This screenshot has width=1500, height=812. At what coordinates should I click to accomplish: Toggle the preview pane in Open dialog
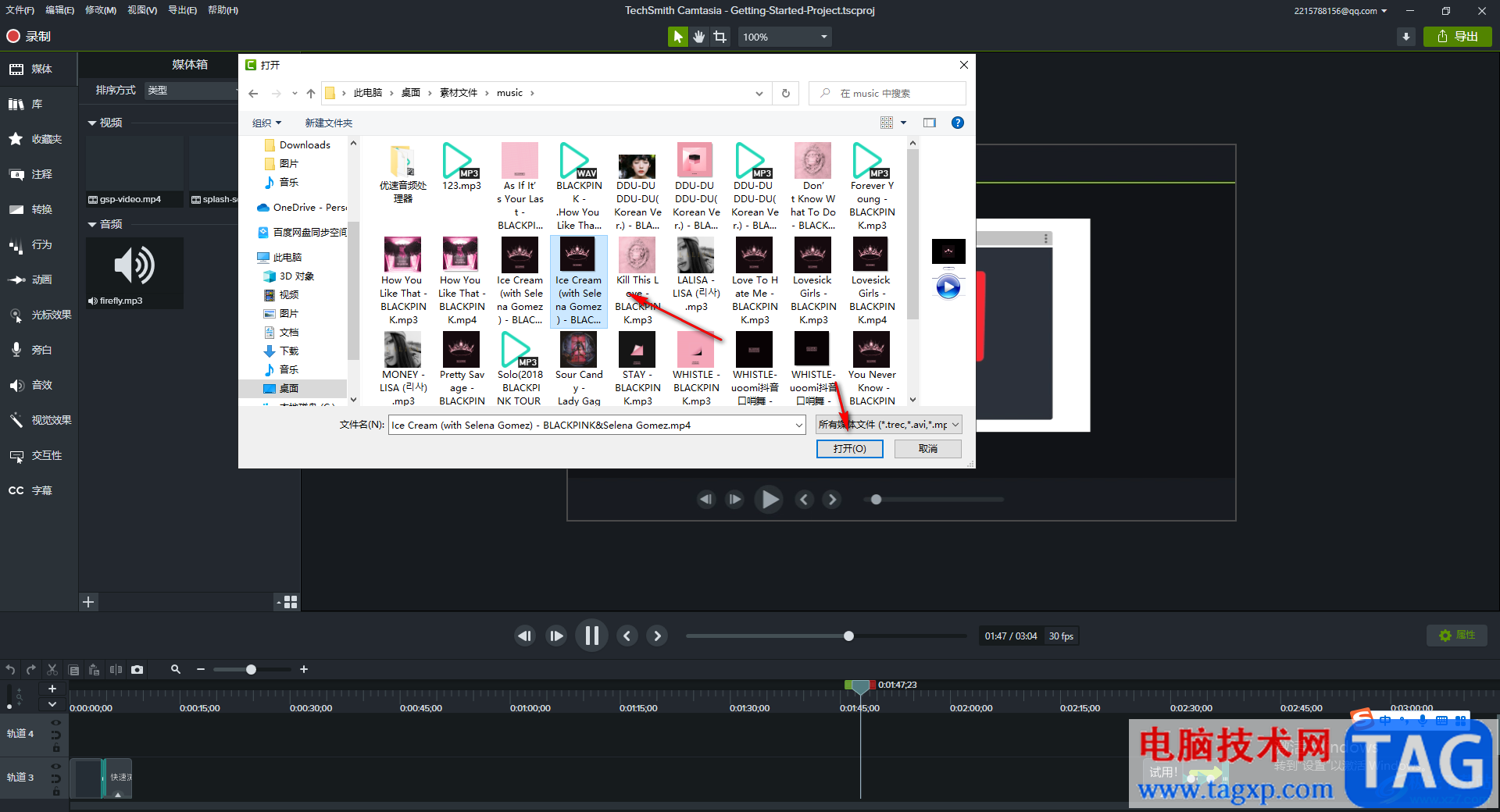[929, 123]
